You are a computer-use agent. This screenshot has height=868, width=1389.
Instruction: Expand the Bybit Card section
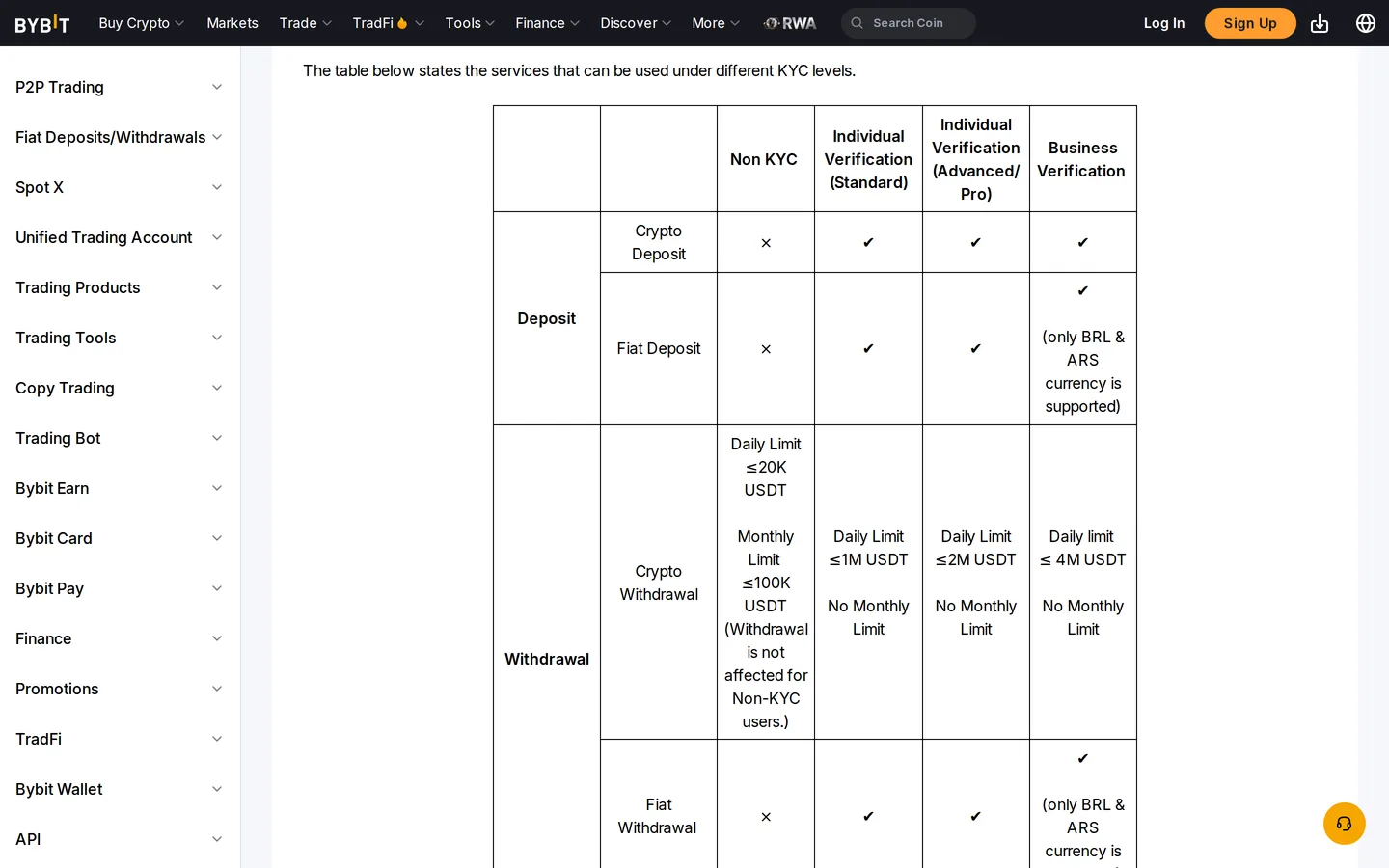point(120,538)
